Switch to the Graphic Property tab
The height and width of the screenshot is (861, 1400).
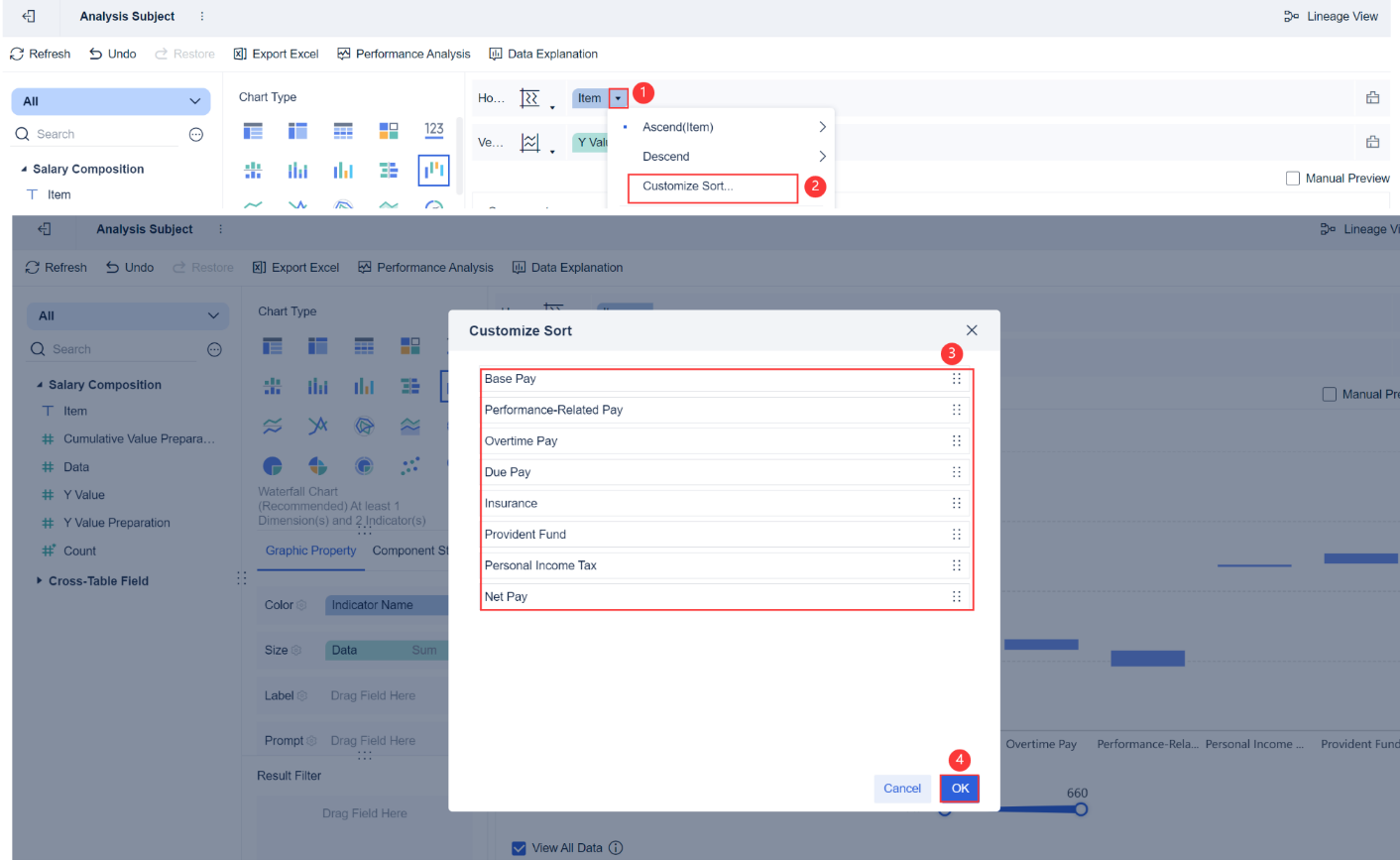310,551
